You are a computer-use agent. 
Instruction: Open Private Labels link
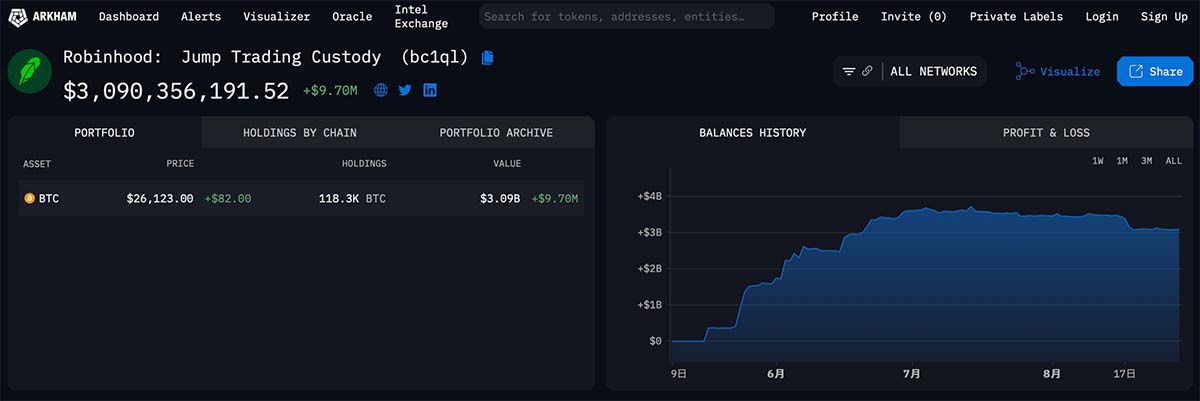point(1016,17)
